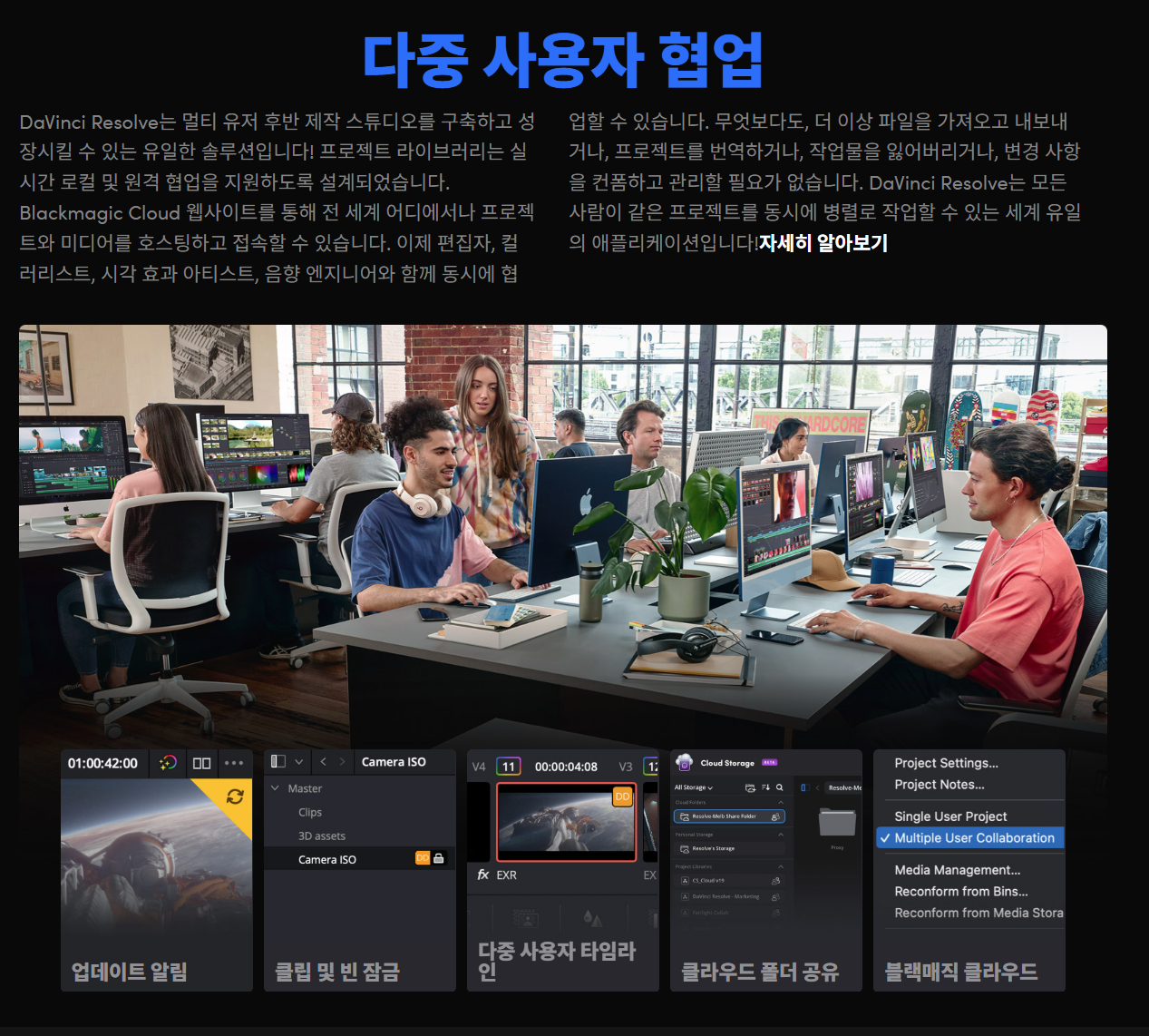The image size is (1149, 1036).
Task: Click the orange DD badge on Camera ISO
Action: 423,858
